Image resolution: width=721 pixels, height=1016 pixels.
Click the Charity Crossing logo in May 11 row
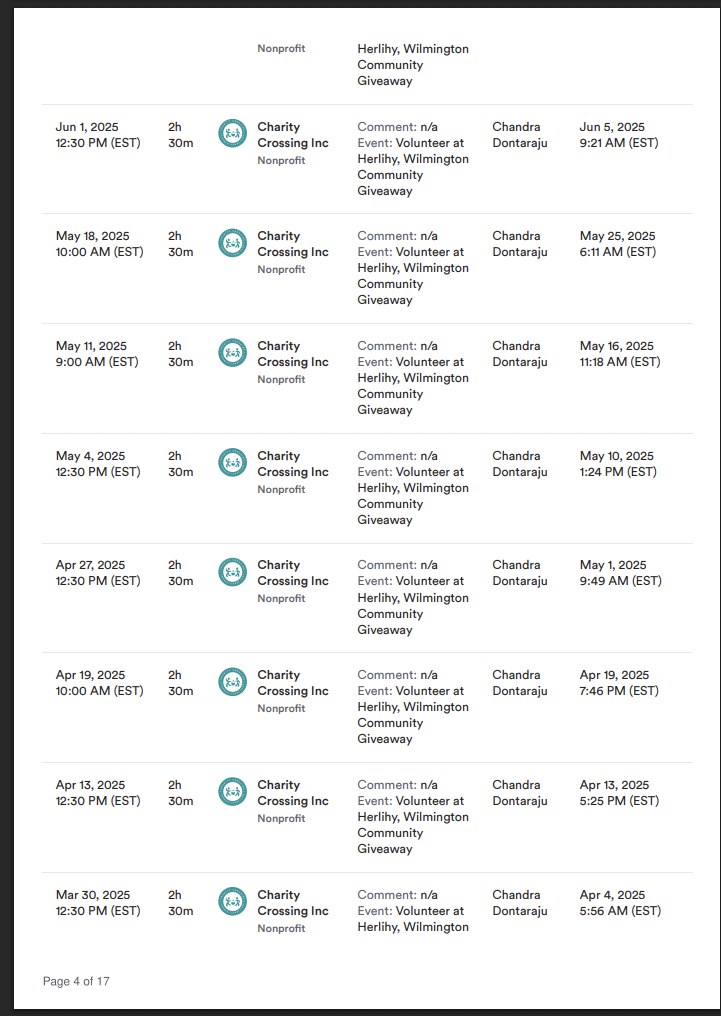[x=232, y=352]
